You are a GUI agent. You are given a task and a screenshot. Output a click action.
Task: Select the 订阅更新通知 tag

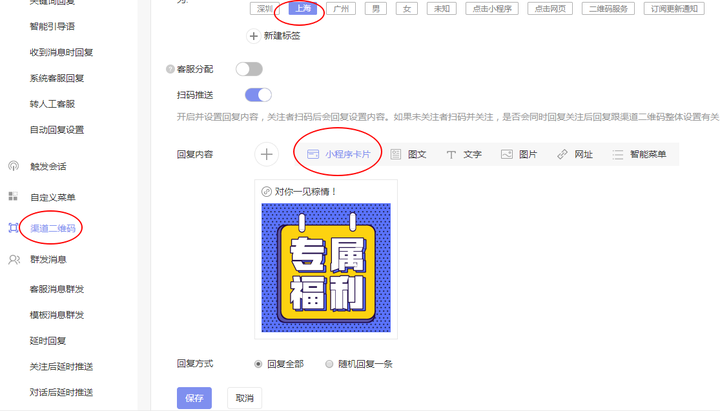click(x=674, y=9)
